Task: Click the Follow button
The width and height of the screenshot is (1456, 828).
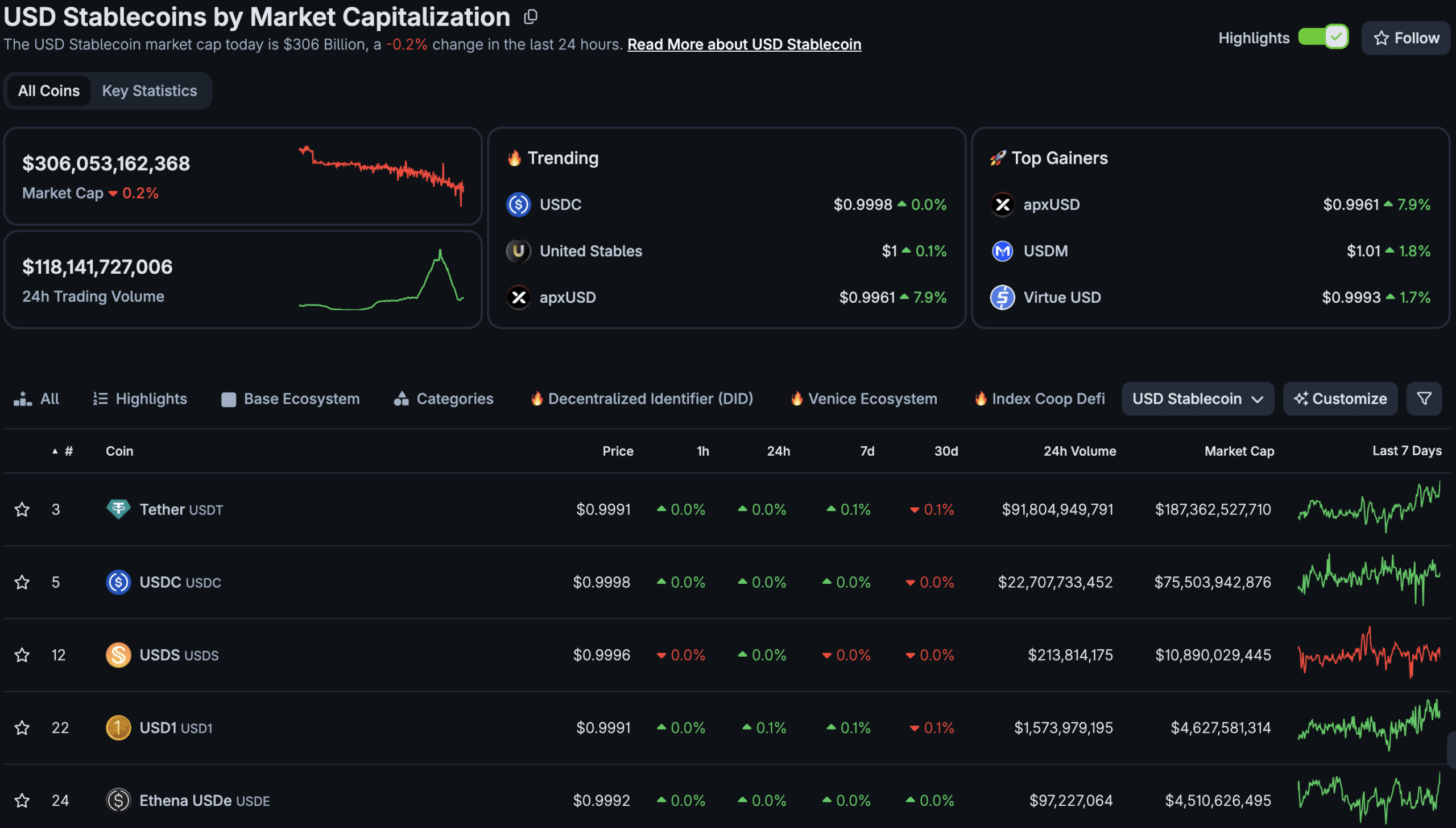Action: [1406, 38]
